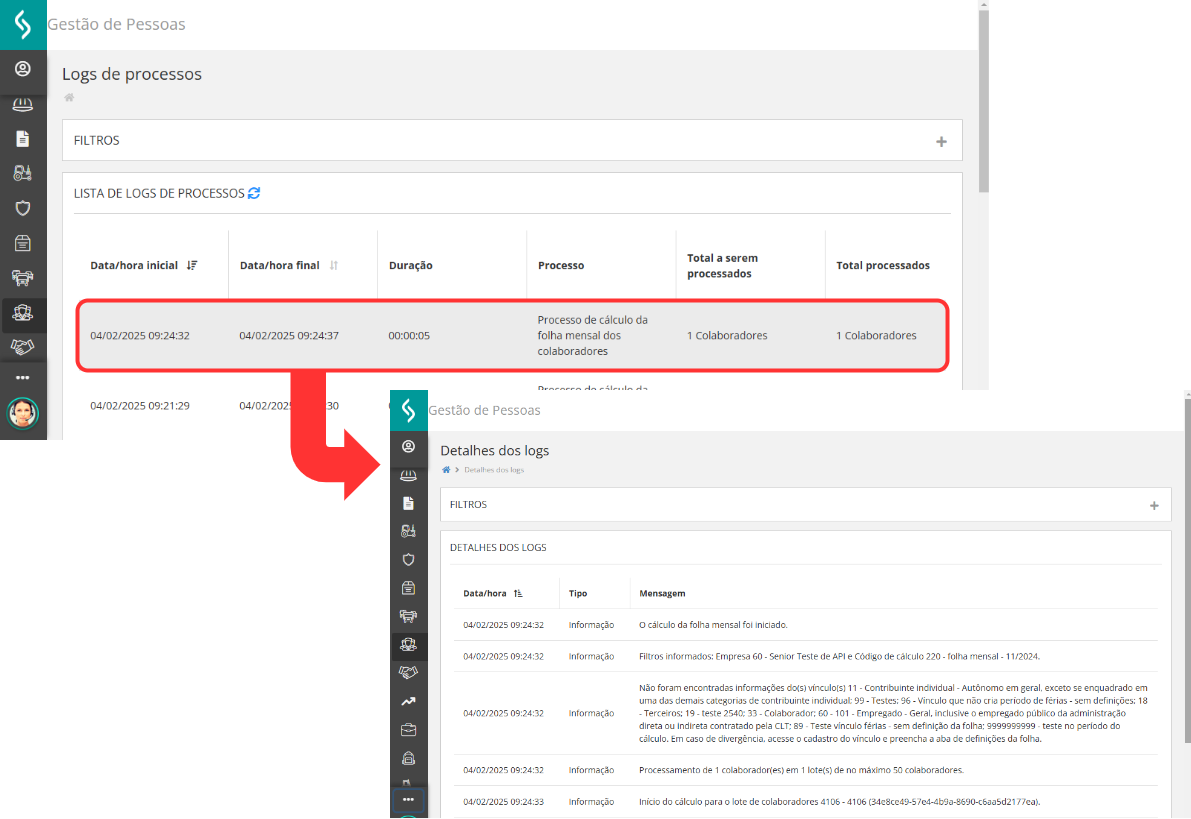1191x819 pixels.
Task: Click the support attendant avatar in Logs de processos sidebar
Action: click(23, 413)
